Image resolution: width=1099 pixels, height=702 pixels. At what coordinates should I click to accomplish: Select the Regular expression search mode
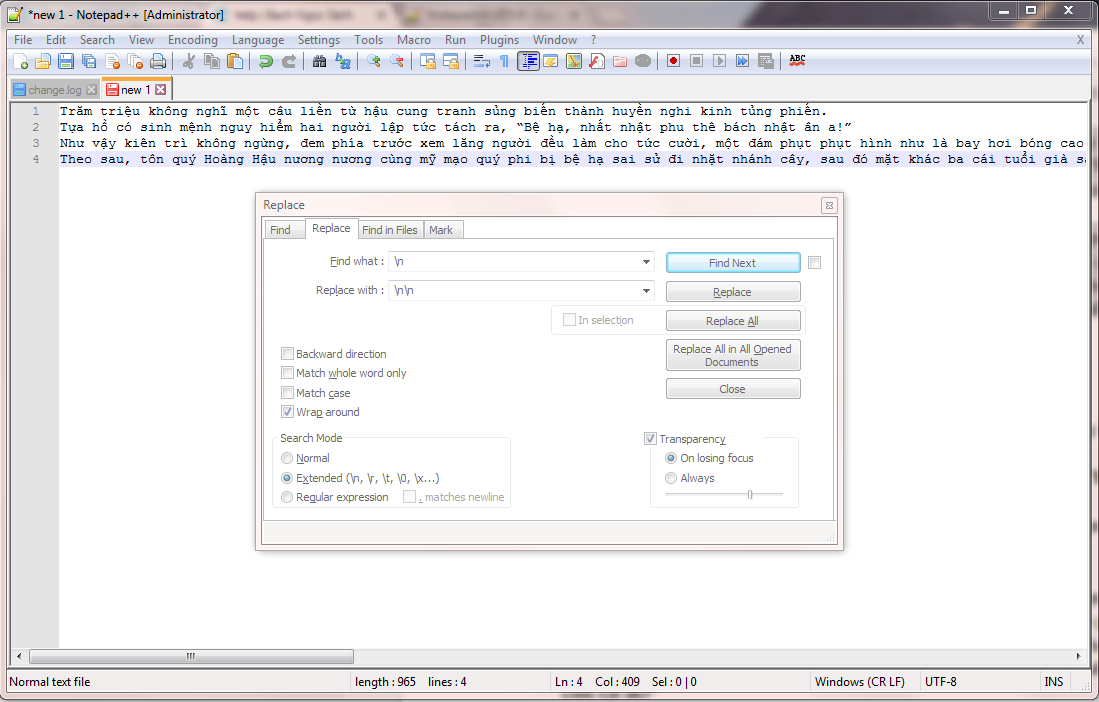click(288, 497)
